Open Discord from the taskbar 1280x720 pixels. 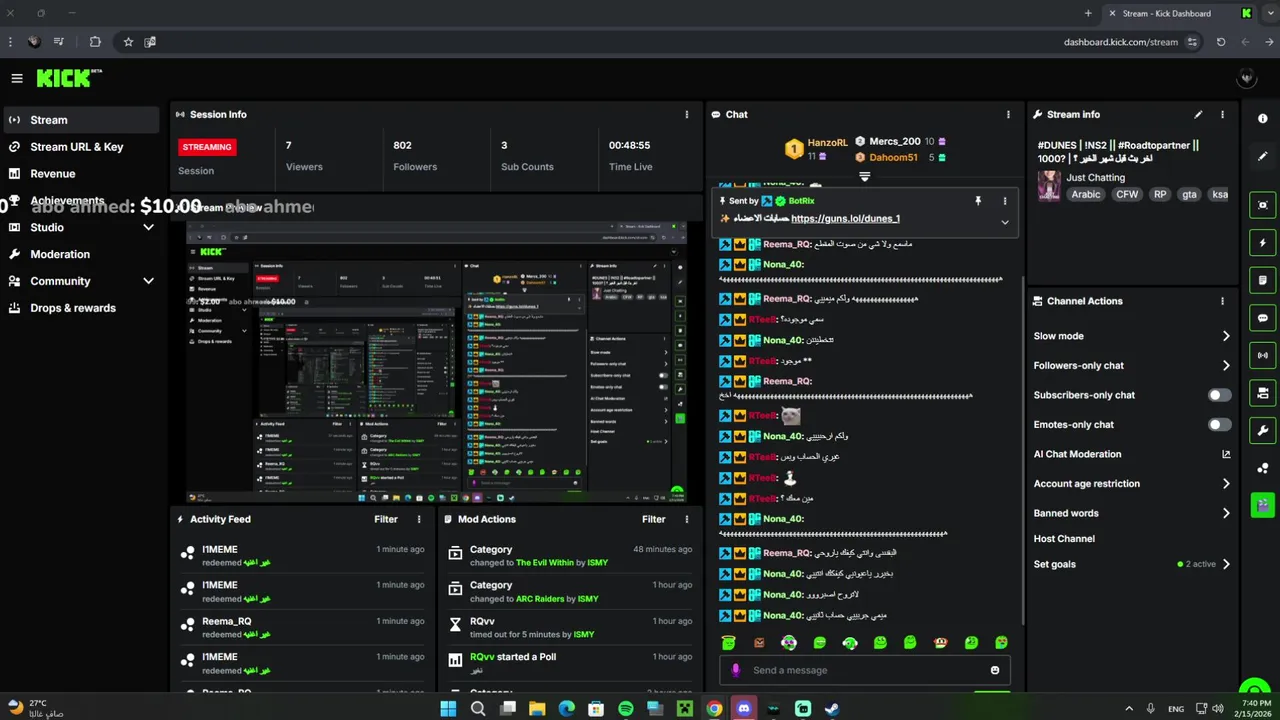point(743,708)
